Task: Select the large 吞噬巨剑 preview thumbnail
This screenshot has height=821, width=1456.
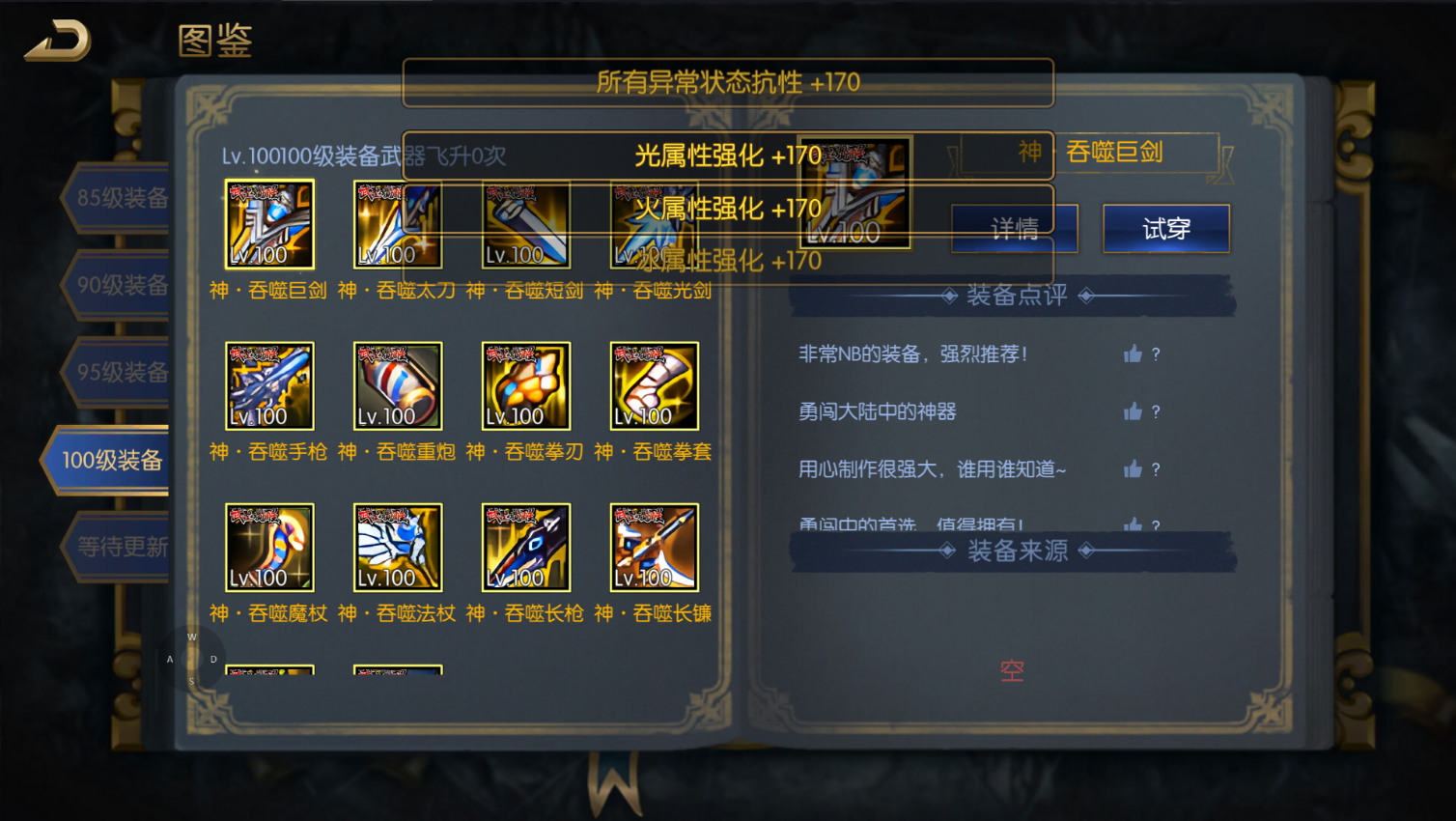Action: 855,192
